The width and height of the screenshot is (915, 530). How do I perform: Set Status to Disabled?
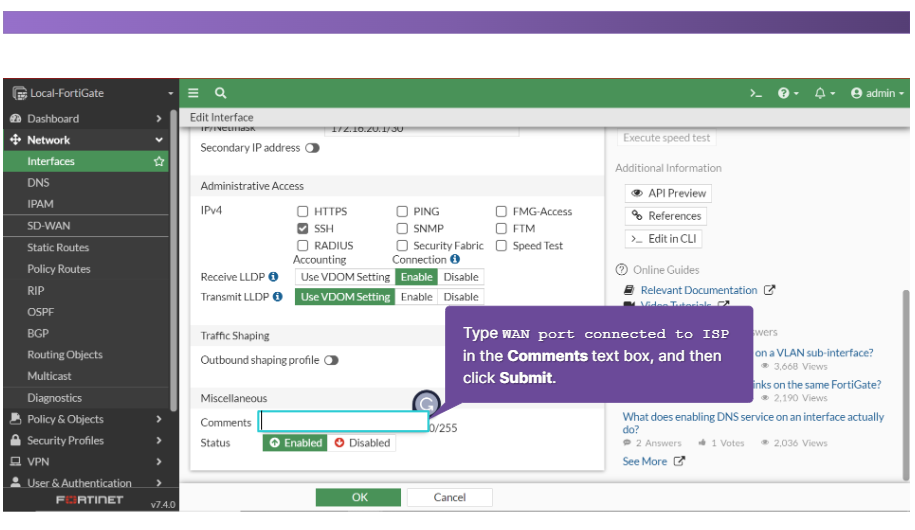pyautogui.click(x=362, y=442)
